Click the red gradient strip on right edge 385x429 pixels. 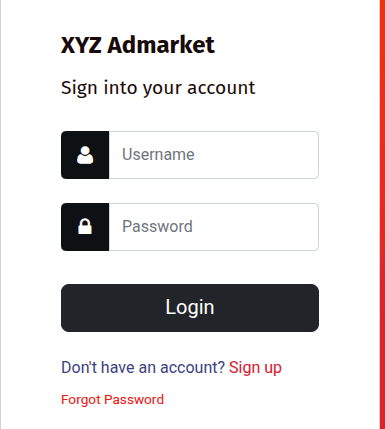coord(382,214)
